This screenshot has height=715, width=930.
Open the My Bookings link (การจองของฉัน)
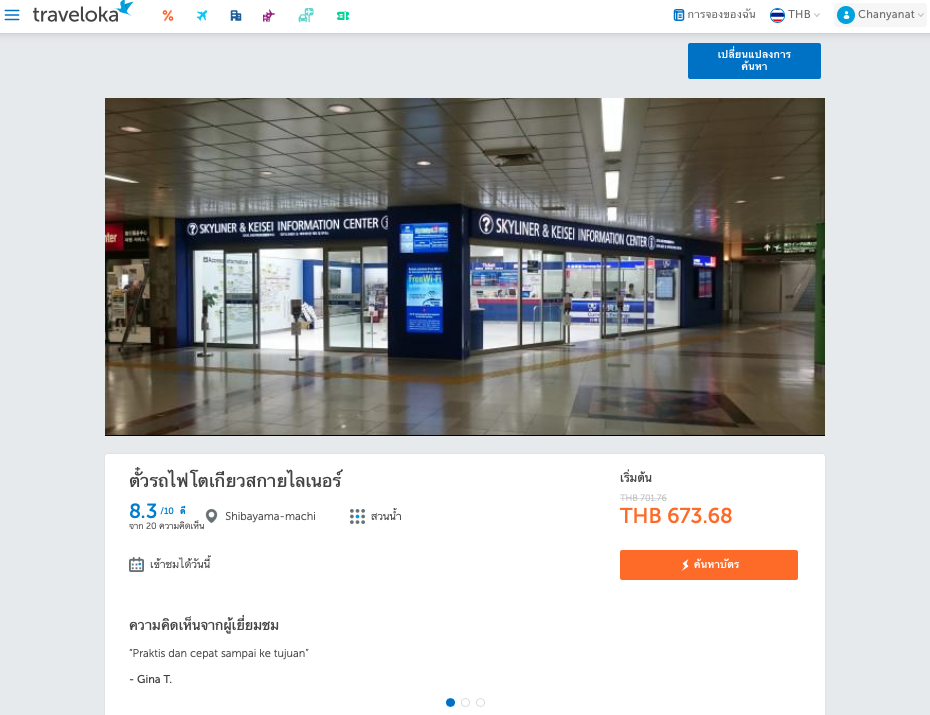point(714,15)
